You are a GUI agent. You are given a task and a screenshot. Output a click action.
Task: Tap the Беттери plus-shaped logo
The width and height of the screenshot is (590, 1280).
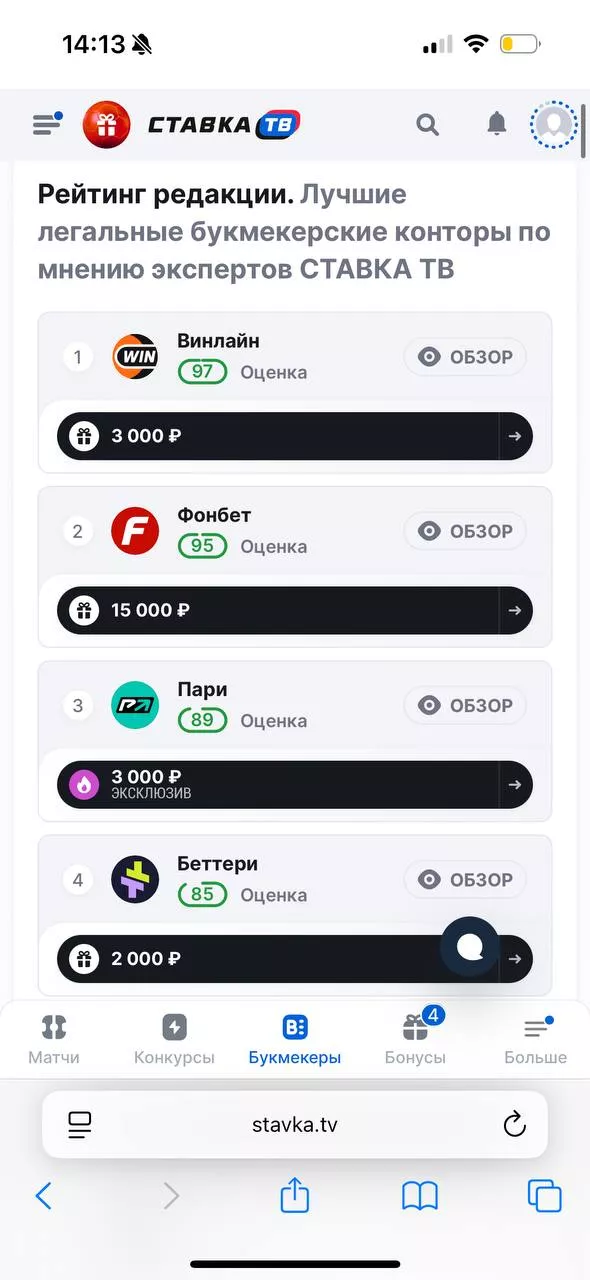coord(135,879)
